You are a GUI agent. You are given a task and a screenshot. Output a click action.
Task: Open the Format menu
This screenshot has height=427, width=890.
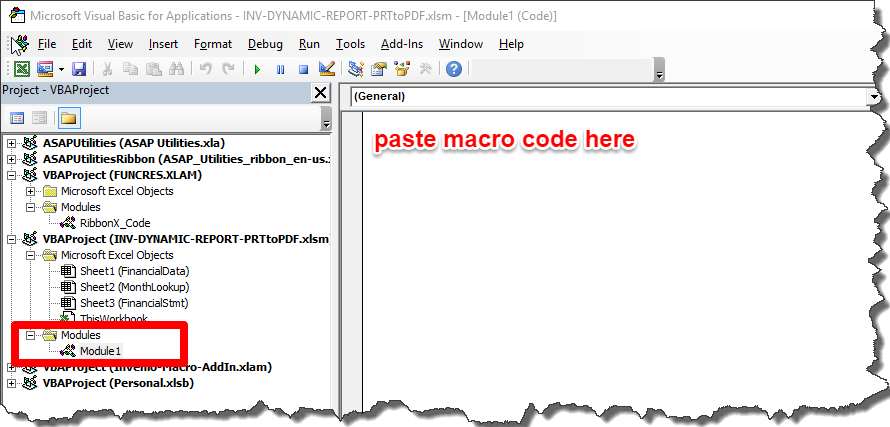tap(213, 44)
